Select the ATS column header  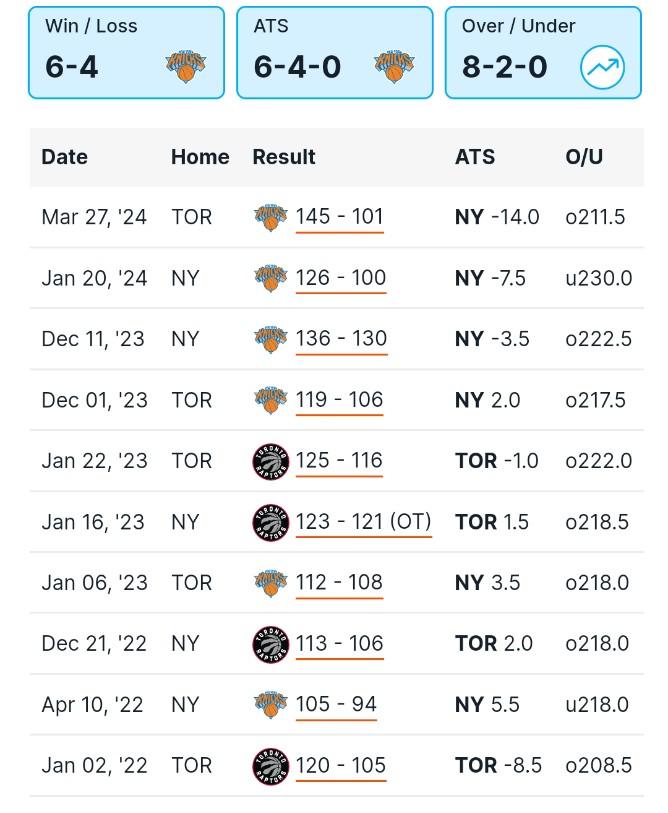475,157
